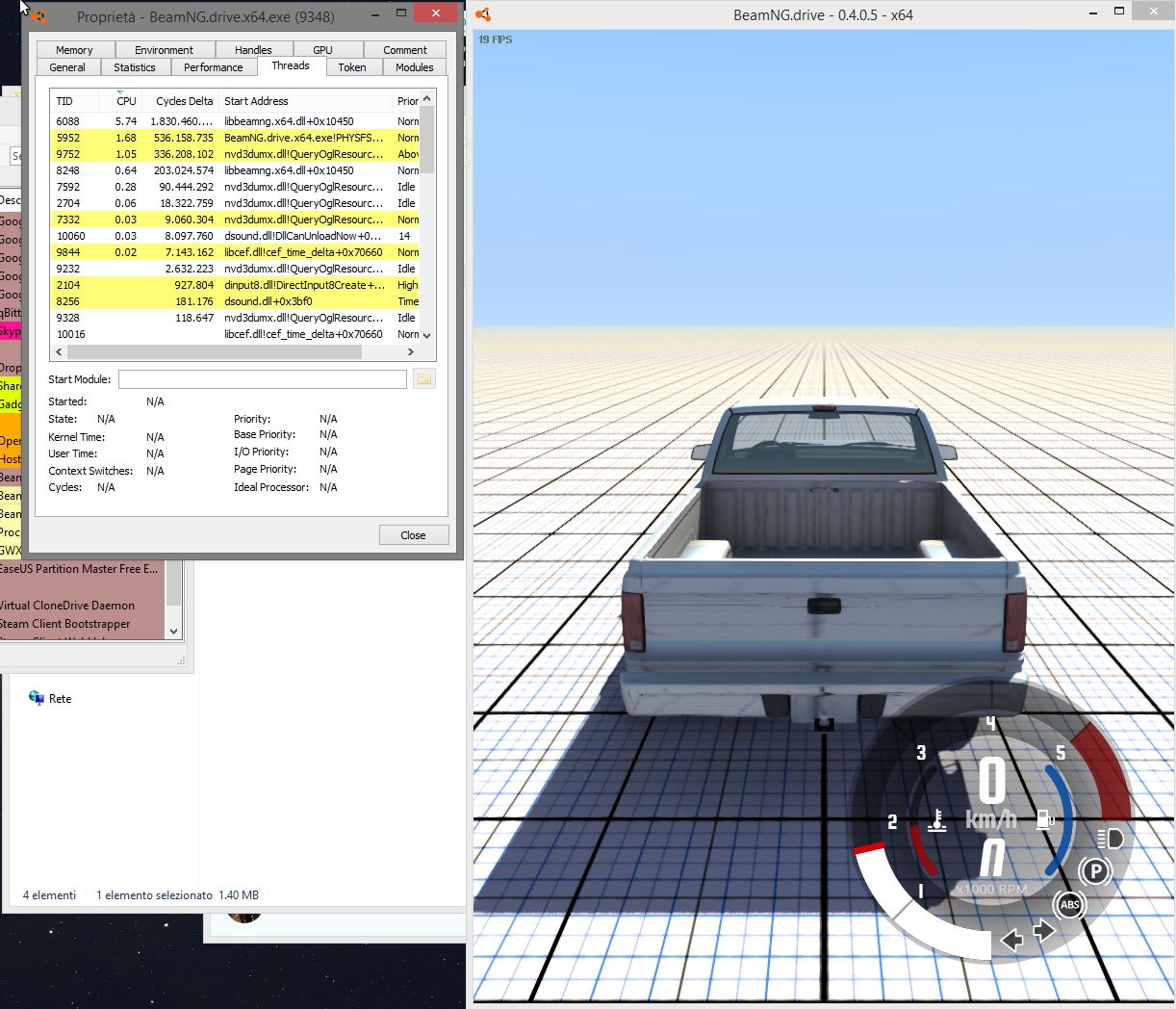Select the Rete network item

click(50, 699)
